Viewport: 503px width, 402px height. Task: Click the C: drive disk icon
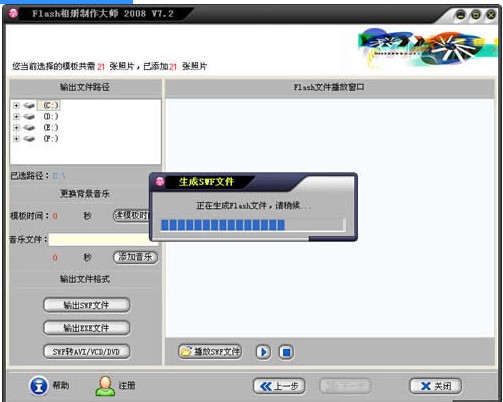(29, 105)
